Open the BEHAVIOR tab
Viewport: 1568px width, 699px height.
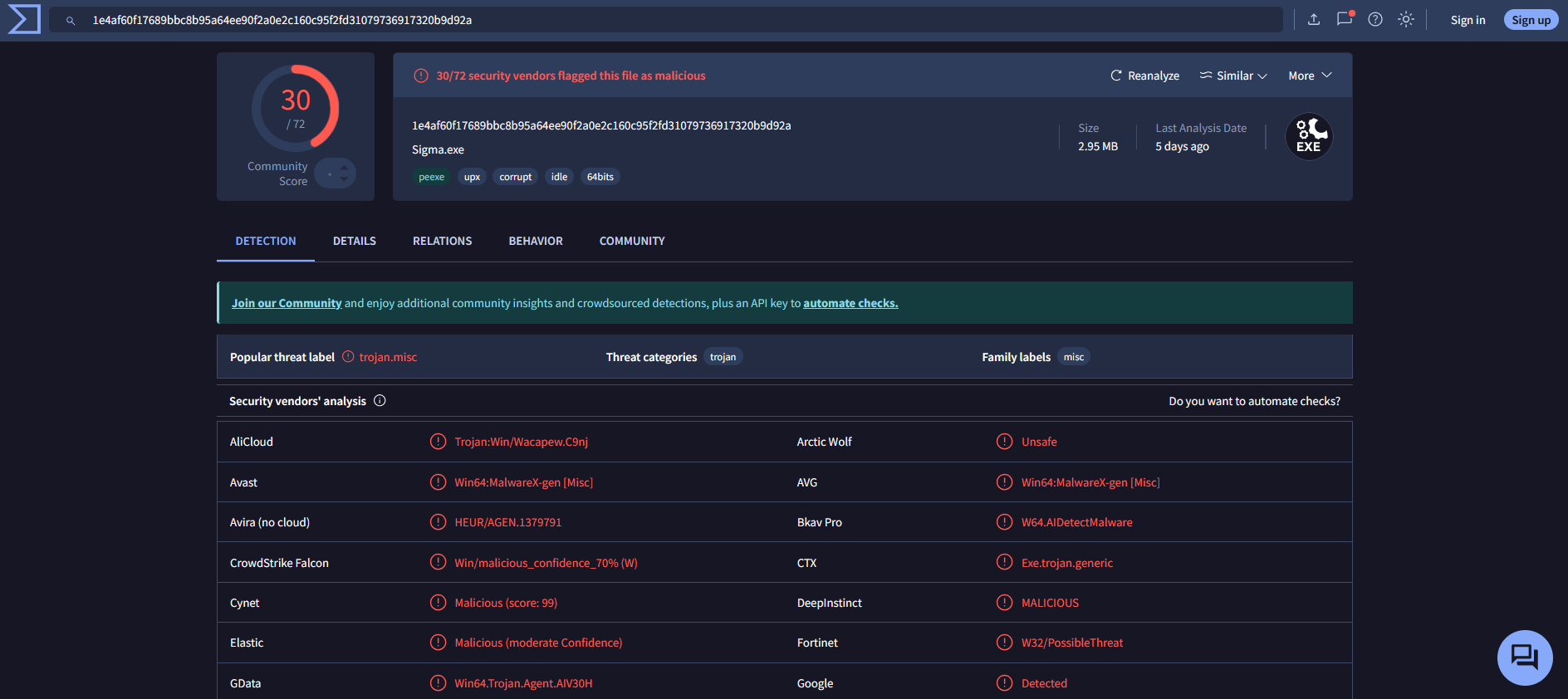pyautogui.click(x=536, y=241)
